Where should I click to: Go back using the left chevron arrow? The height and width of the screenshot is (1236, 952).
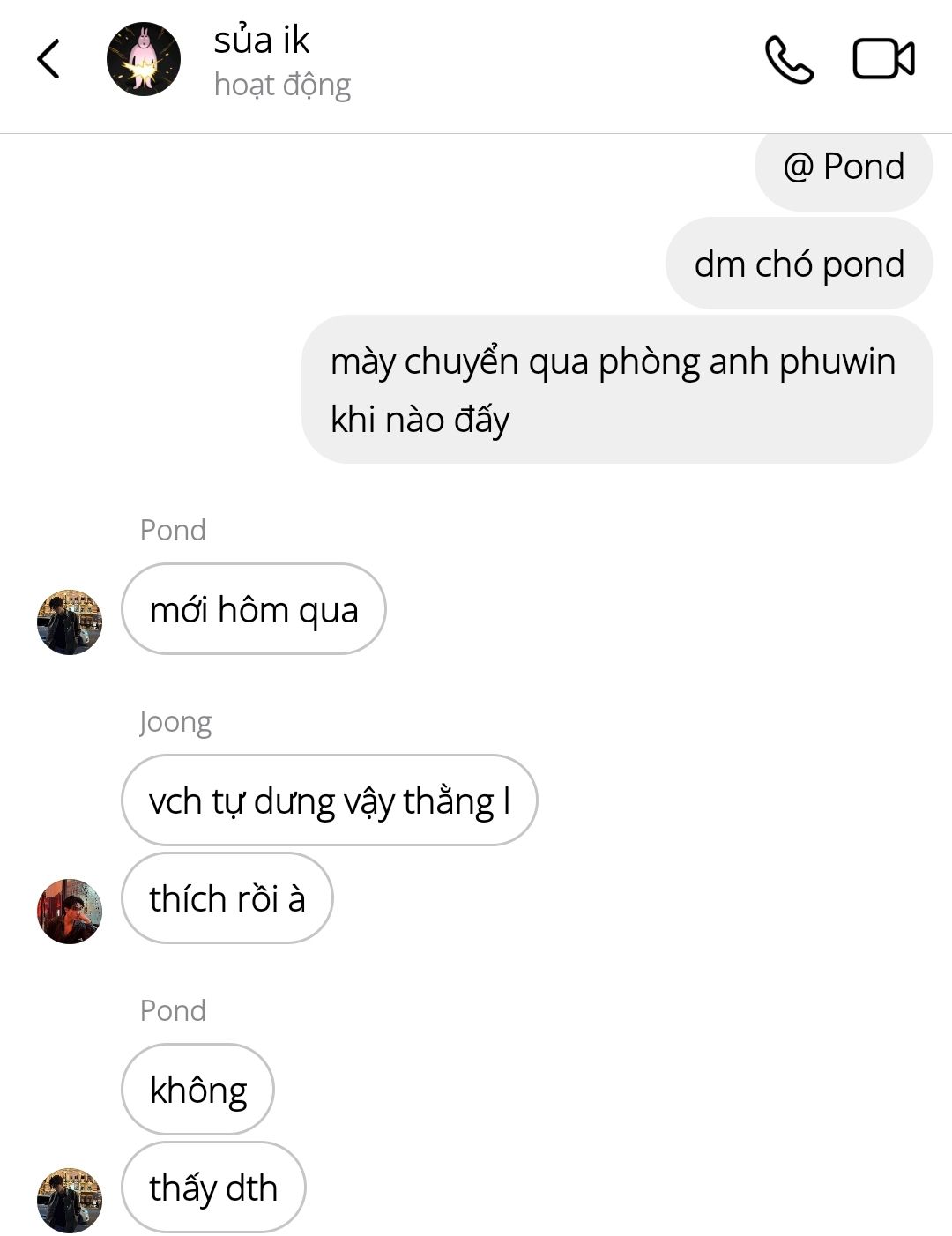click(48, 59)
